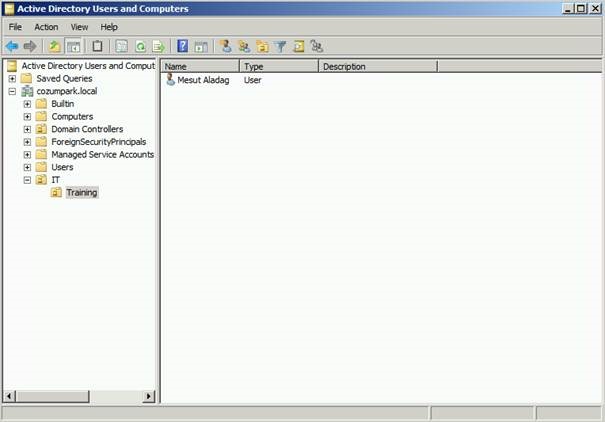Viewport: 605px width, 422px height.
Task: Sort by the Name column header
Action: tap(200, 66)
